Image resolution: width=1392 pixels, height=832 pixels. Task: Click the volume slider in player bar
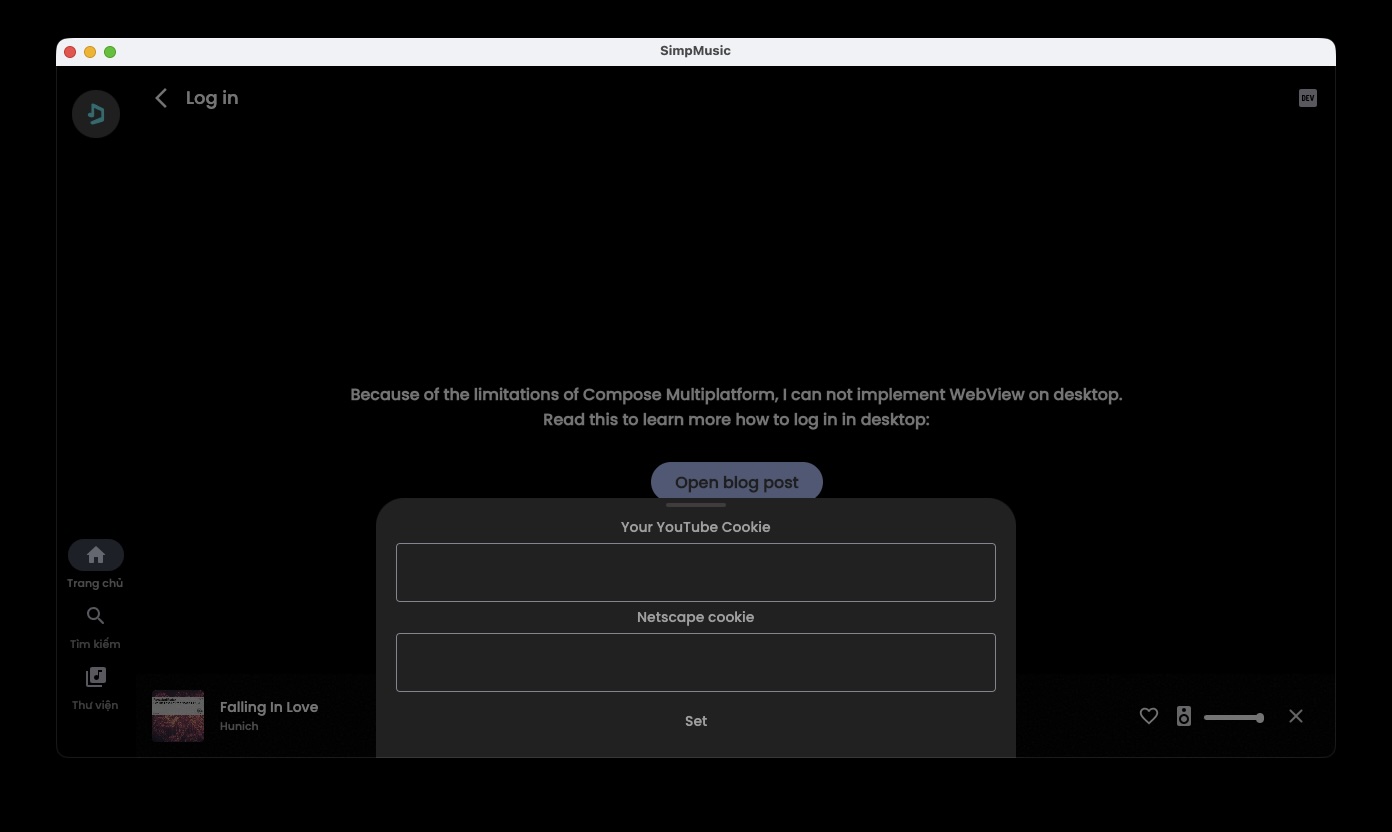pyautogui.click(x=1233, y=717)
